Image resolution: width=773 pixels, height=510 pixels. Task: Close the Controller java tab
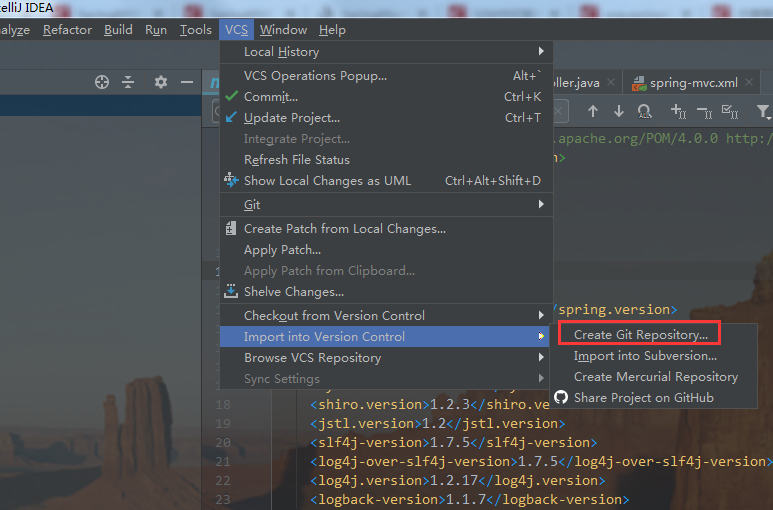click(x=611, y=82)
